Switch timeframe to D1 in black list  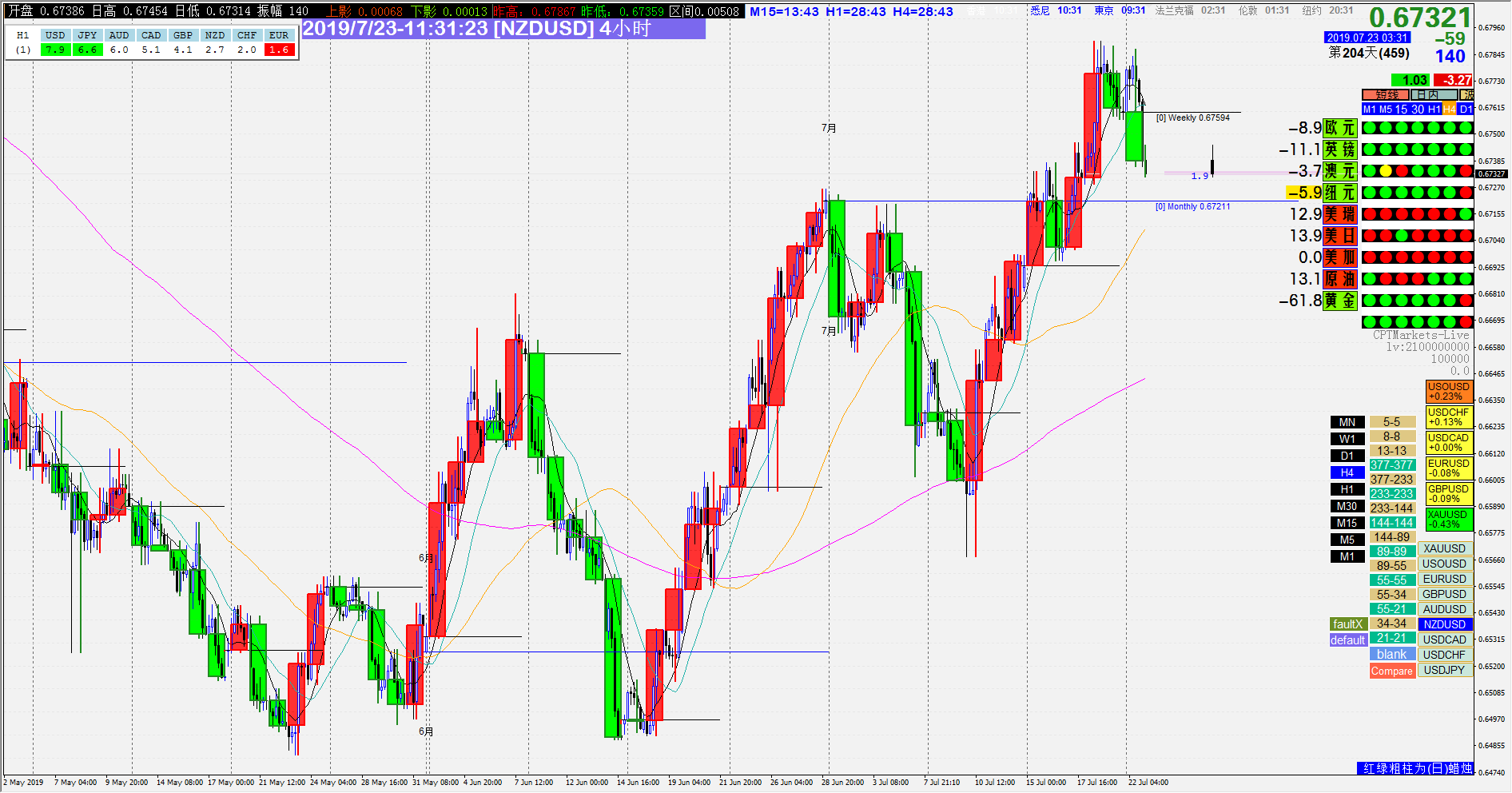tap(1347, 456)
